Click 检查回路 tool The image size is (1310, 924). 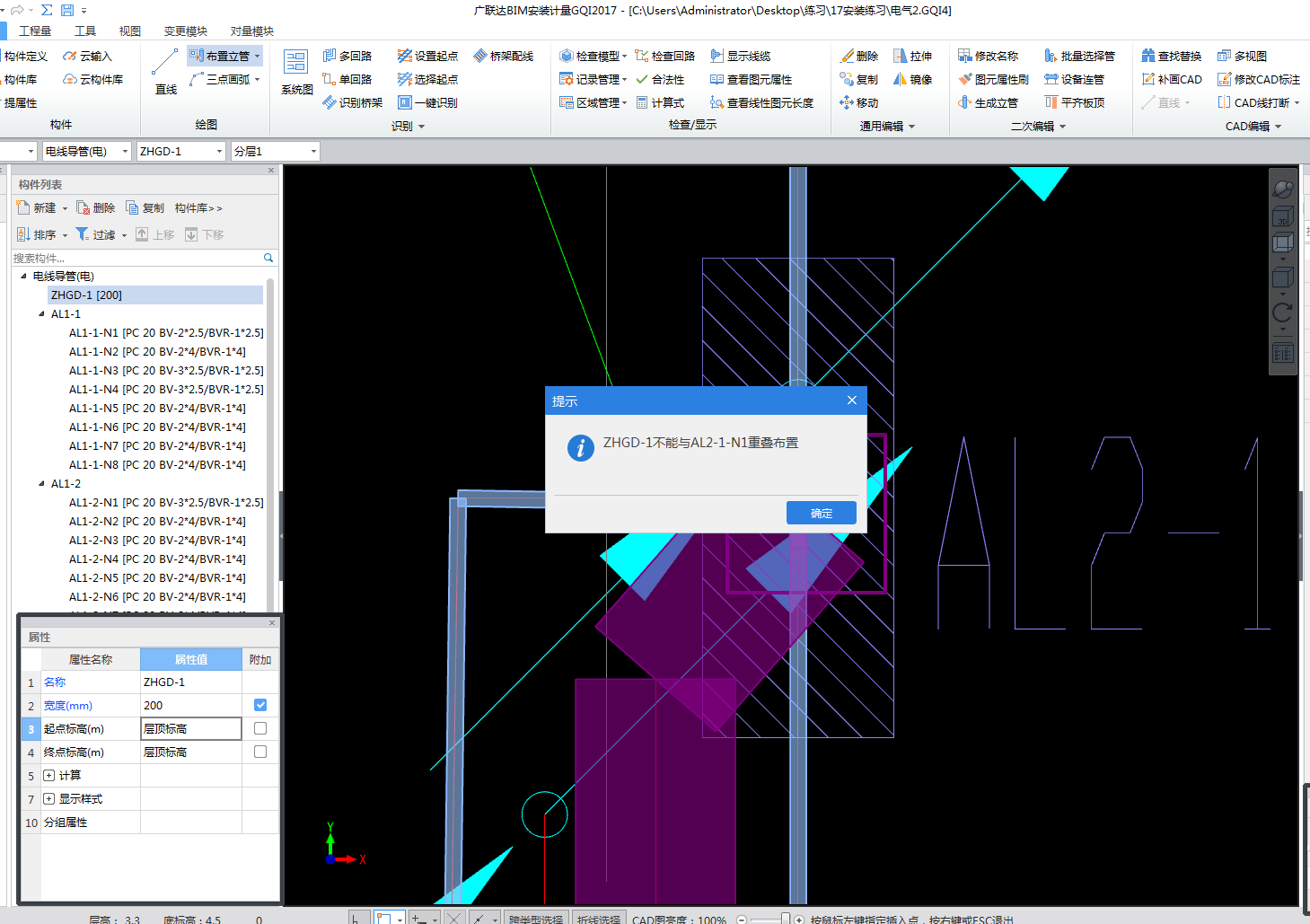pos(664,56)
